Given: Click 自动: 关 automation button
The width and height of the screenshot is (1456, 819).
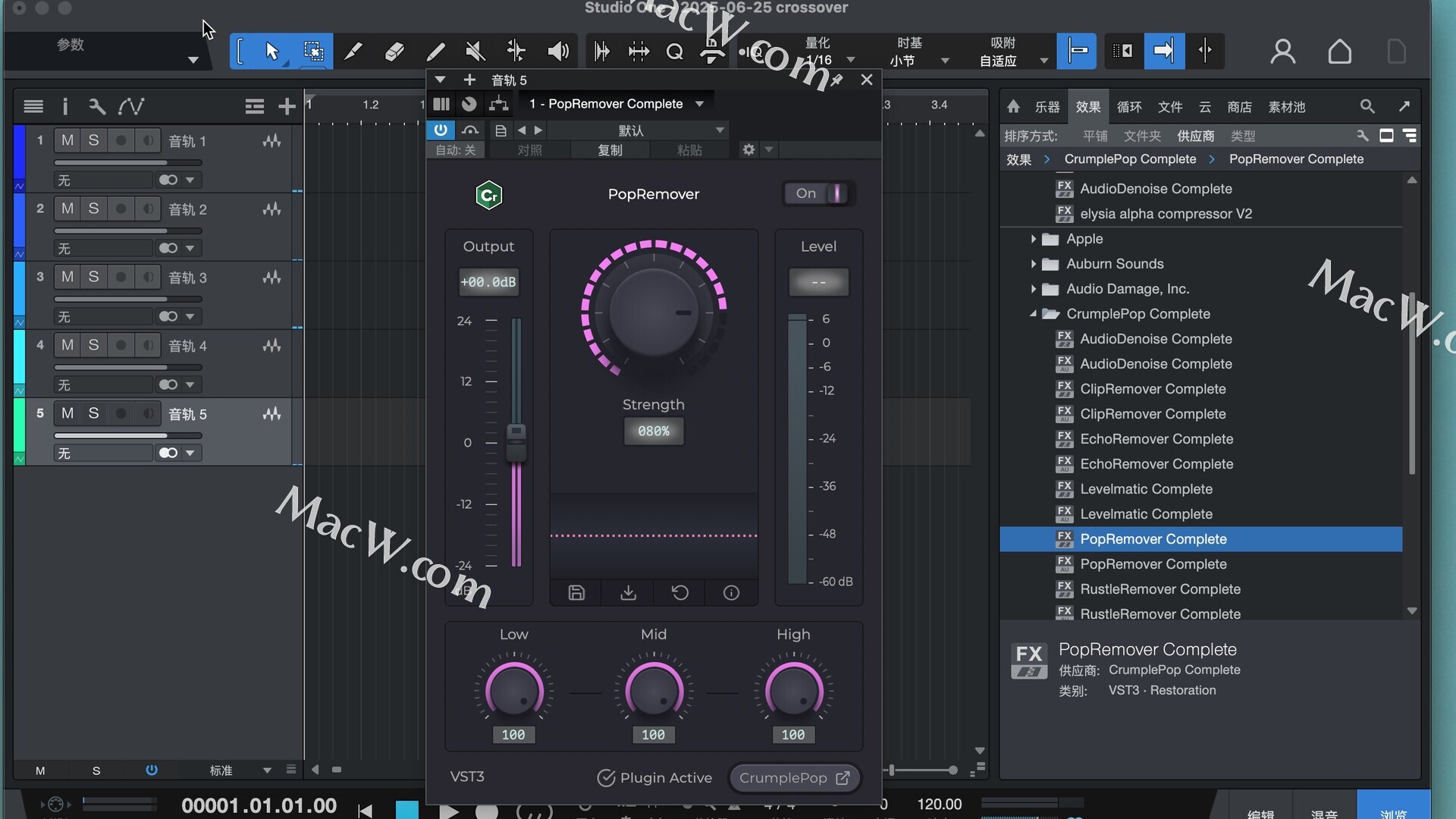Looking at the screenshot, I should [456, 150].
